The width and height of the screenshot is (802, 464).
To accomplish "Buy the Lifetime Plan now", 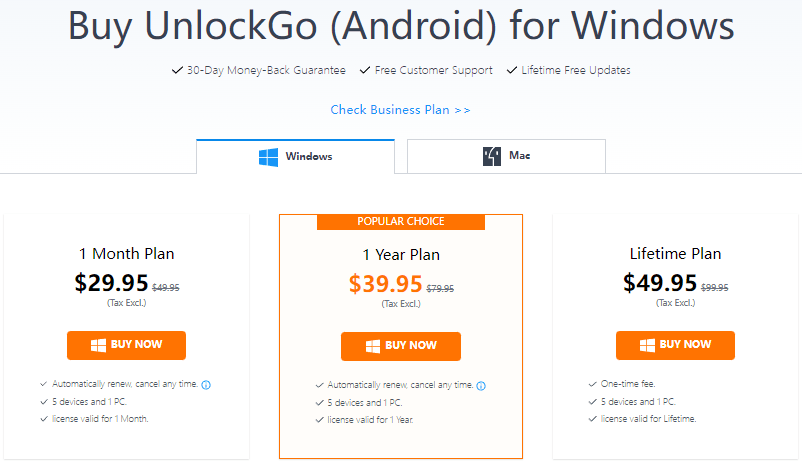I will coord(675,345).
